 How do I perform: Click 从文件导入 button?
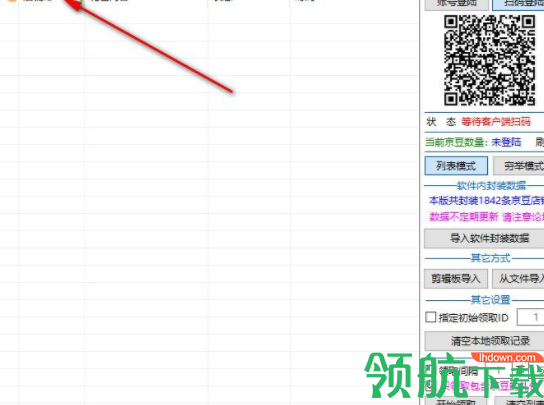[x=518, y=279]
